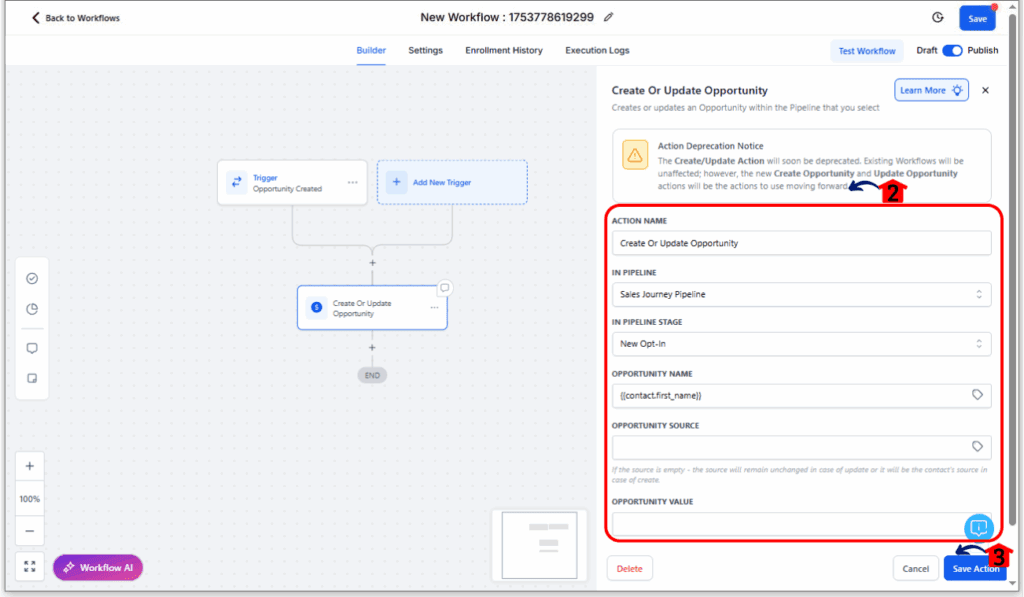Click the Workflow AI button
1024x597 pixels.
tap(98, 567)
